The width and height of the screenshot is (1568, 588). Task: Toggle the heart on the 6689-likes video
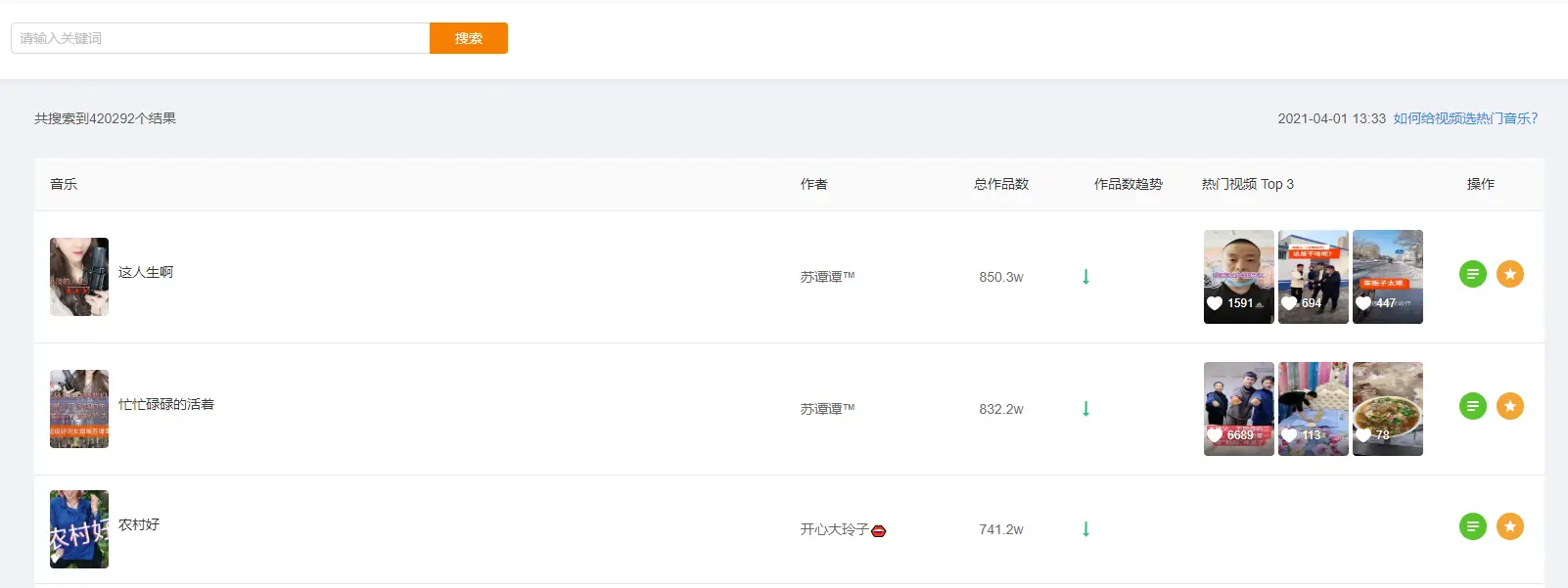pyautogui.click(x=1214, y=434)
